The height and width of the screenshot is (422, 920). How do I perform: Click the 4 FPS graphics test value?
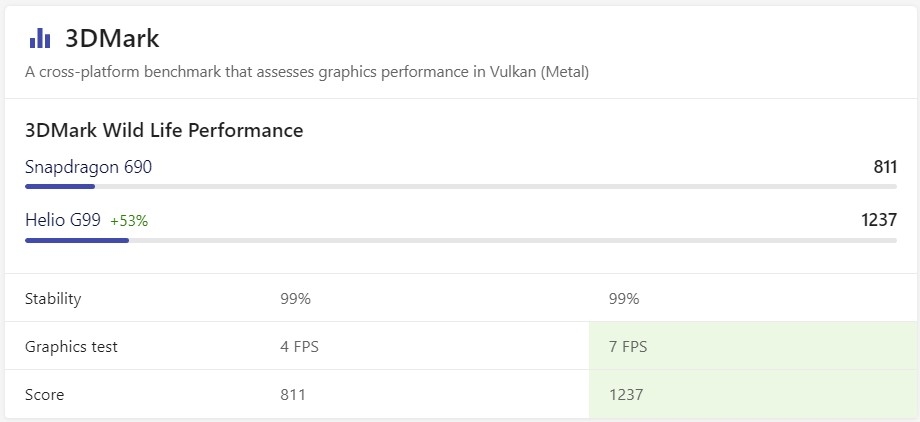tap(299, 347)
